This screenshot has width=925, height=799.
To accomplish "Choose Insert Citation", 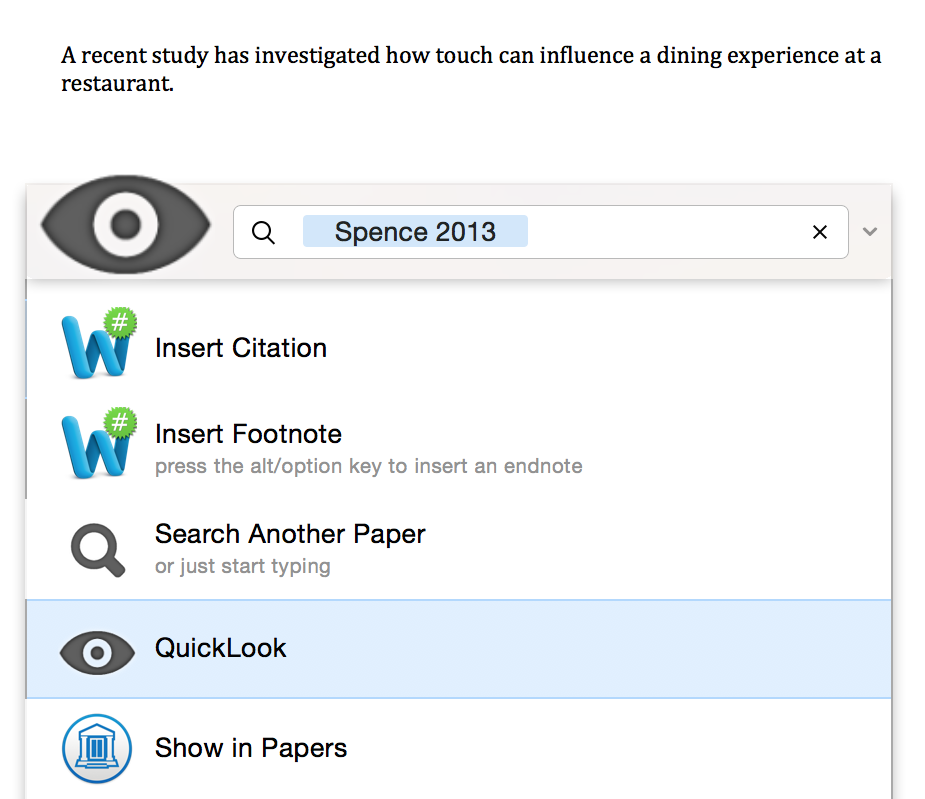I will coord(458,348).
